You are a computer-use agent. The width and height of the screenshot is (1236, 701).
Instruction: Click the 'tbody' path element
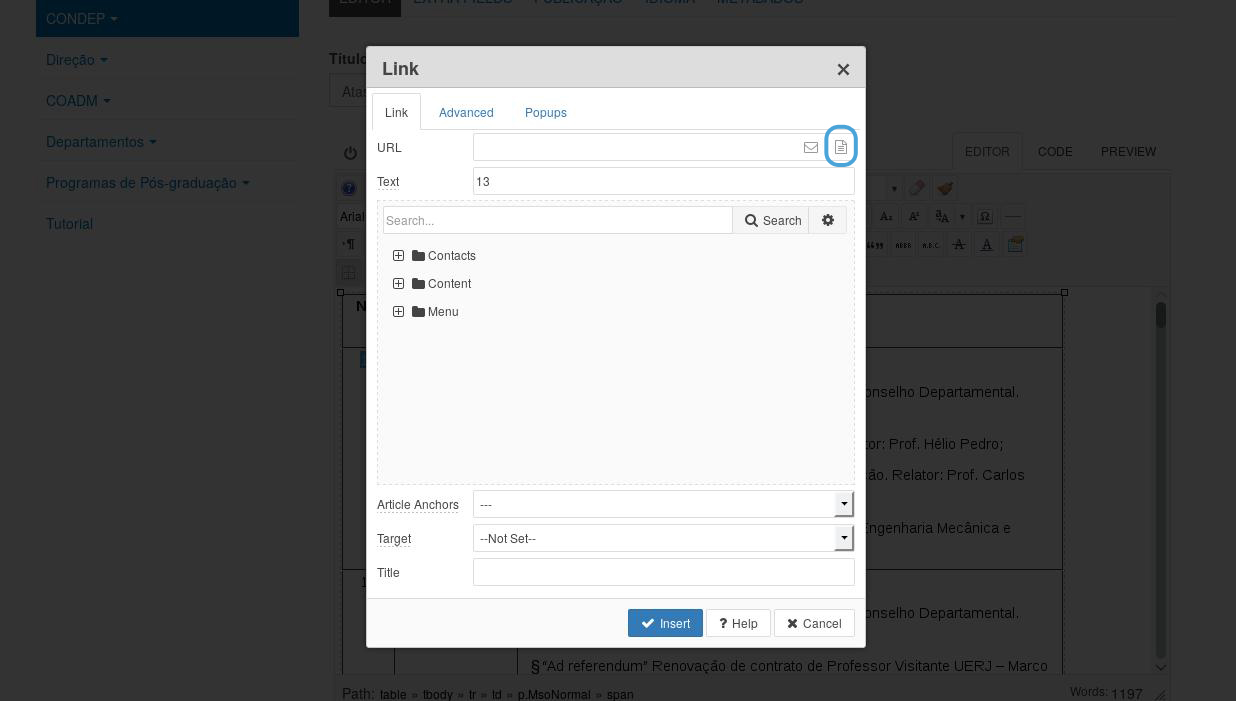point(438,694)
